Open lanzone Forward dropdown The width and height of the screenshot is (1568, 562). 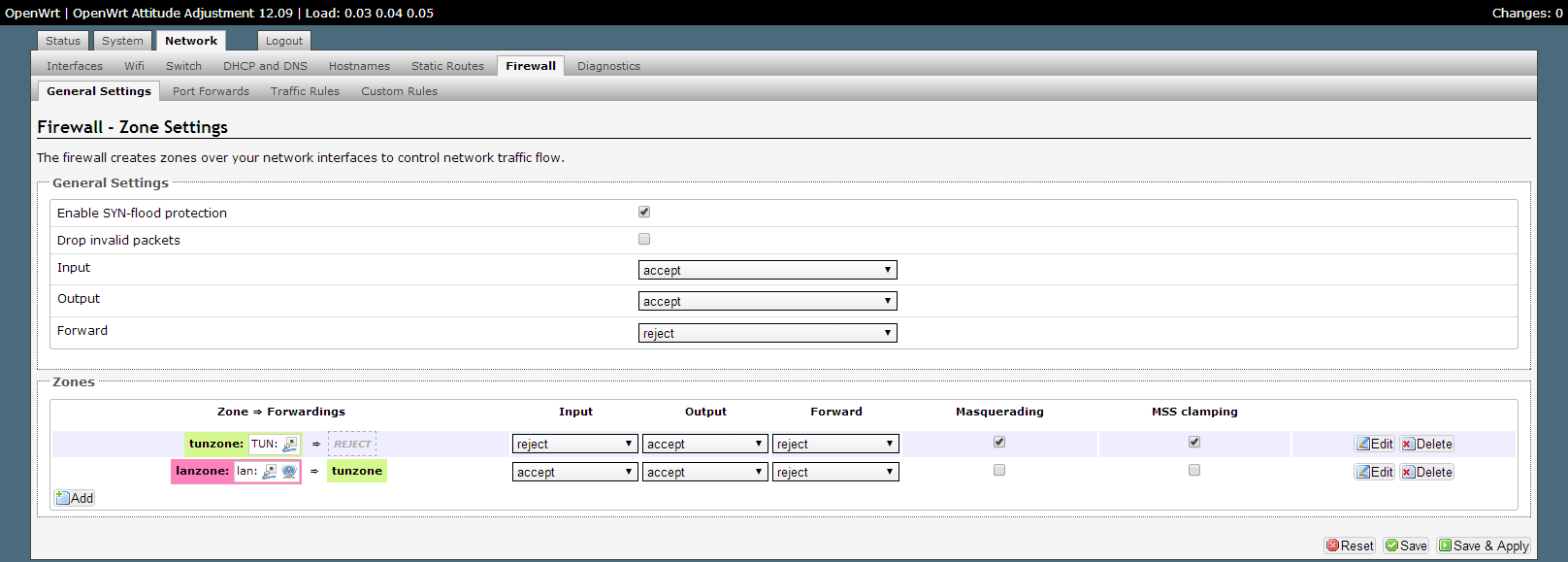(x=835, y=472)
